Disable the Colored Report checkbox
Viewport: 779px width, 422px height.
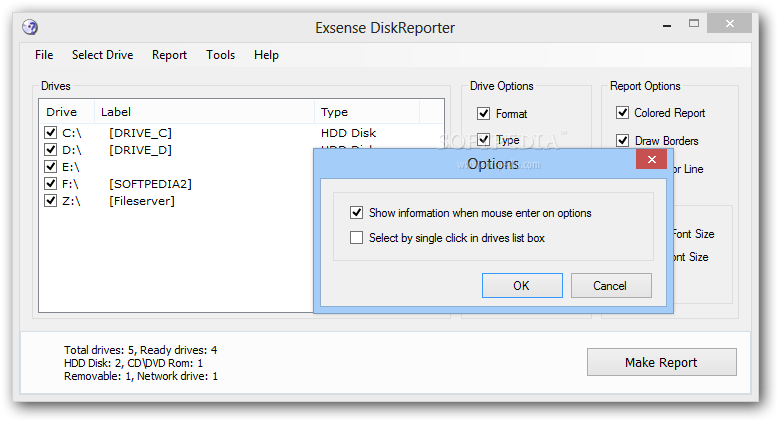point(623,112)
